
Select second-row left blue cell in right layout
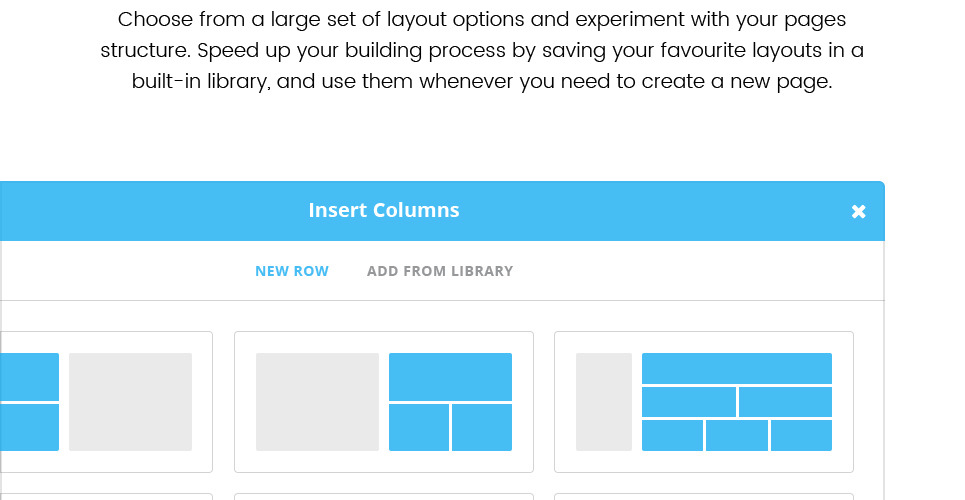[x=688, y=402]
